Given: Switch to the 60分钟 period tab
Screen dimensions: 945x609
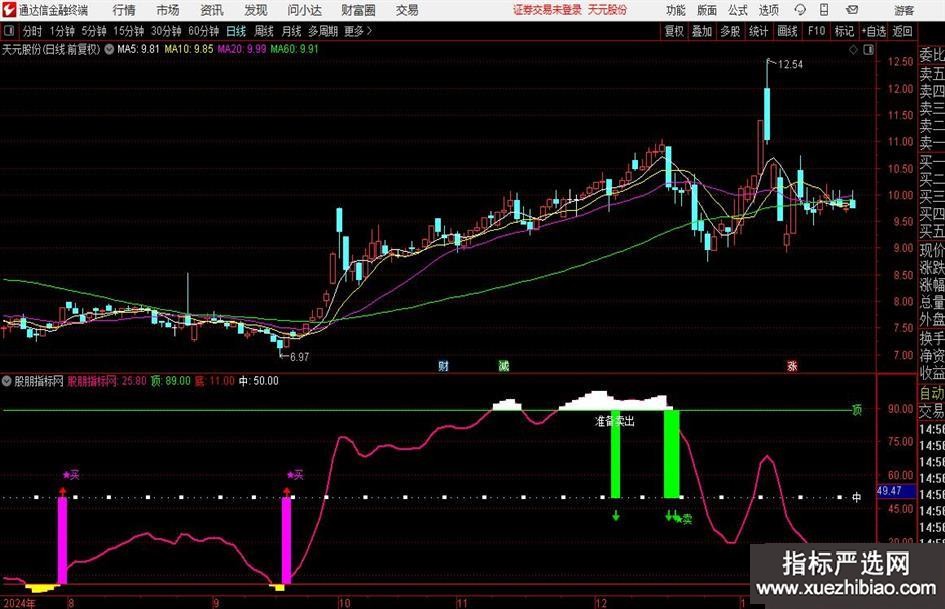Looking at the screenshot, I should coord(203,31).
